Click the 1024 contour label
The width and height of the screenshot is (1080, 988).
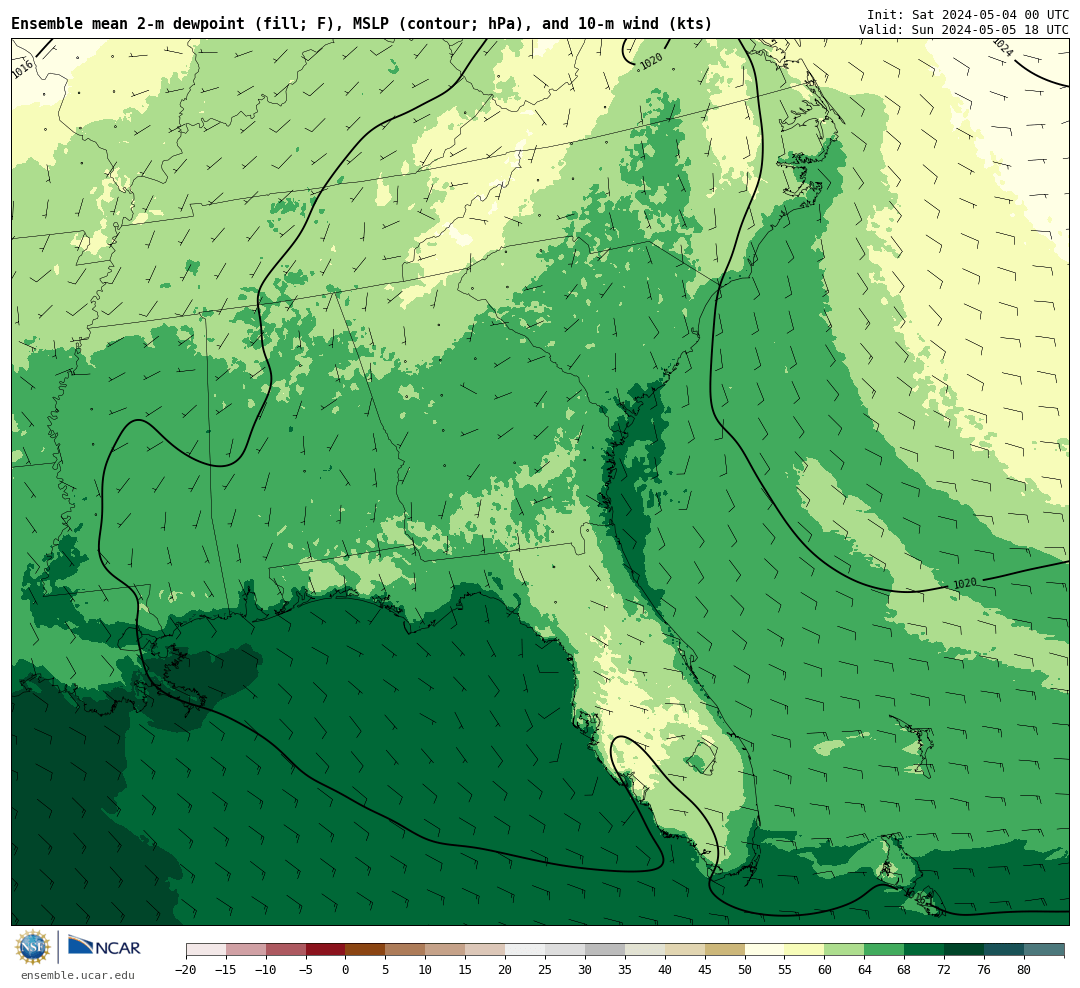click(x=1002, y=47)
